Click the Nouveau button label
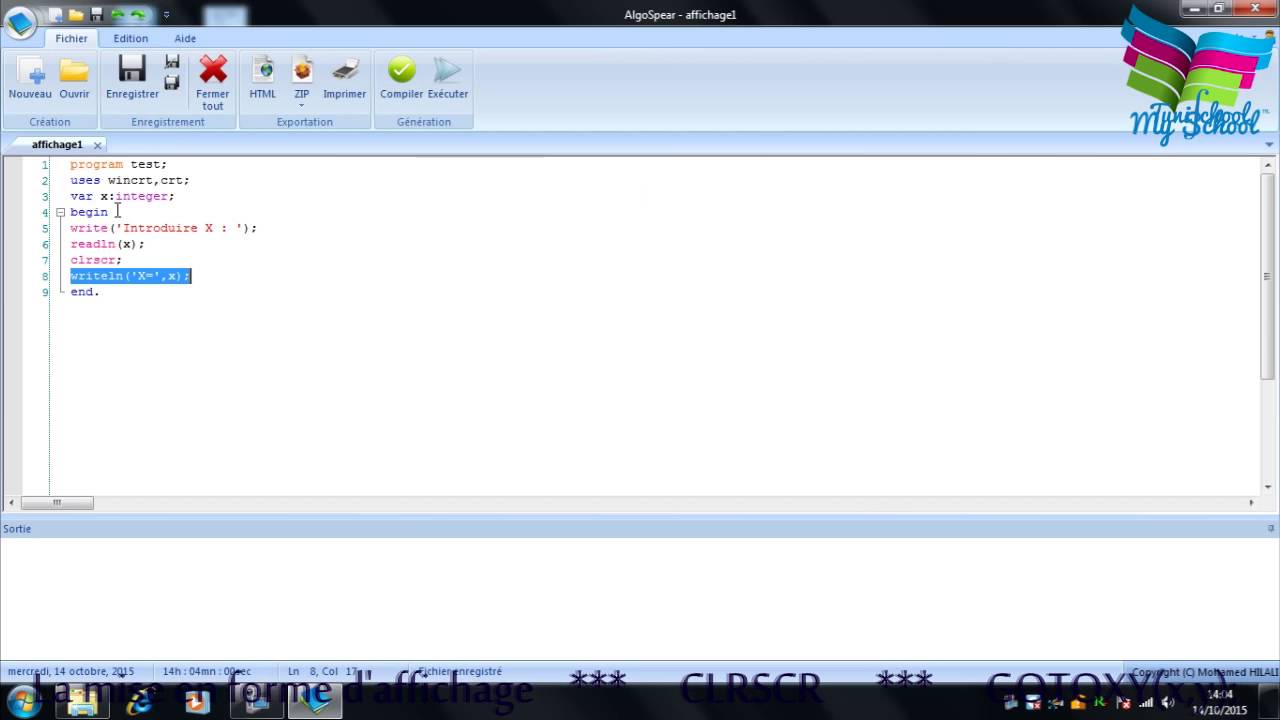 [30, 94]
